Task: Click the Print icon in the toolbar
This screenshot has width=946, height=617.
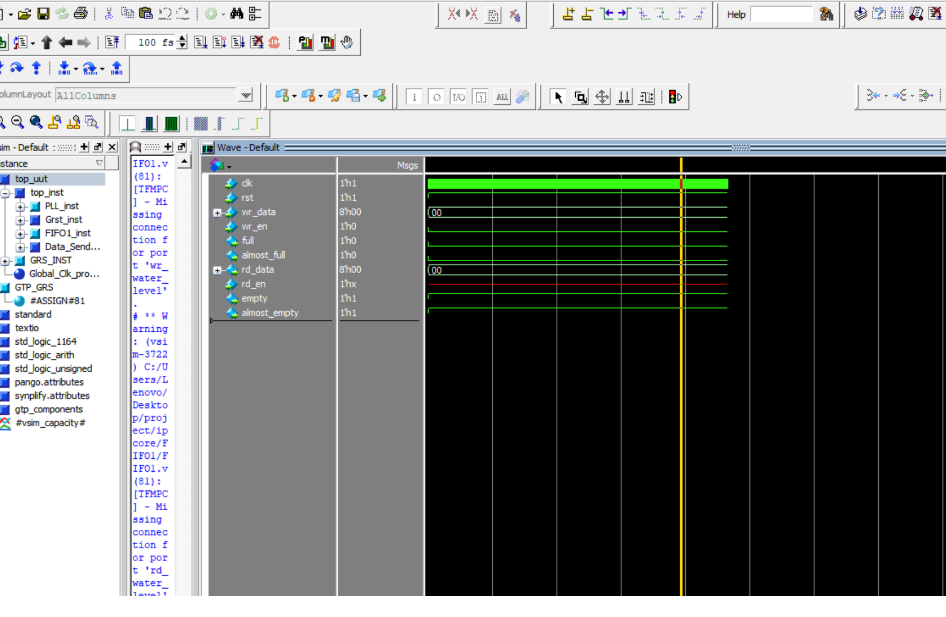Action: pyautogui.click(x=80, y=13)
